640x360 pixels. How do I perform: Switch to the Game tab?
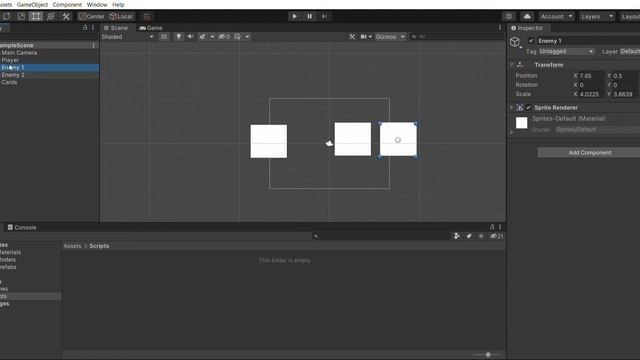click(x=151, y=28)
